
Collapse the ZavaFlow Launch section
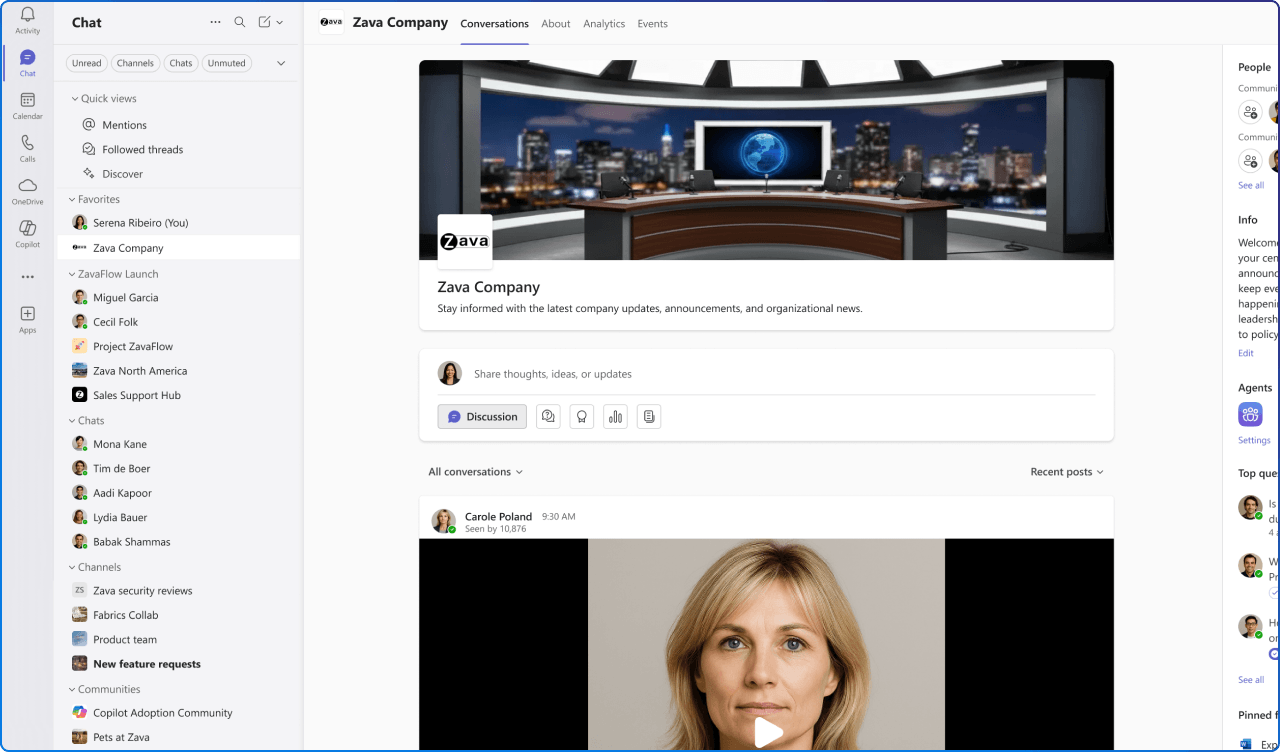pos(113,274)
